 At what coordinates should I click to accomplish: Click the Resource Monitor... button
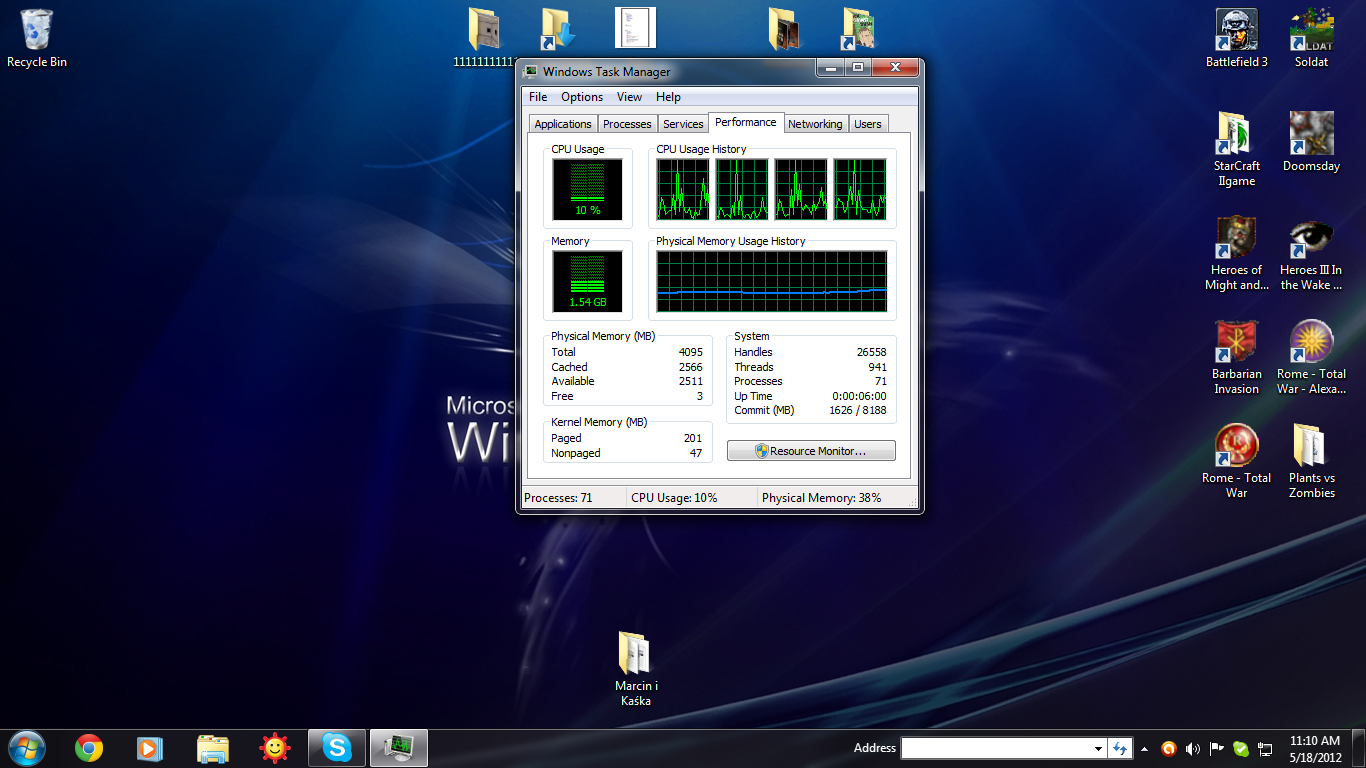point(811,451)
